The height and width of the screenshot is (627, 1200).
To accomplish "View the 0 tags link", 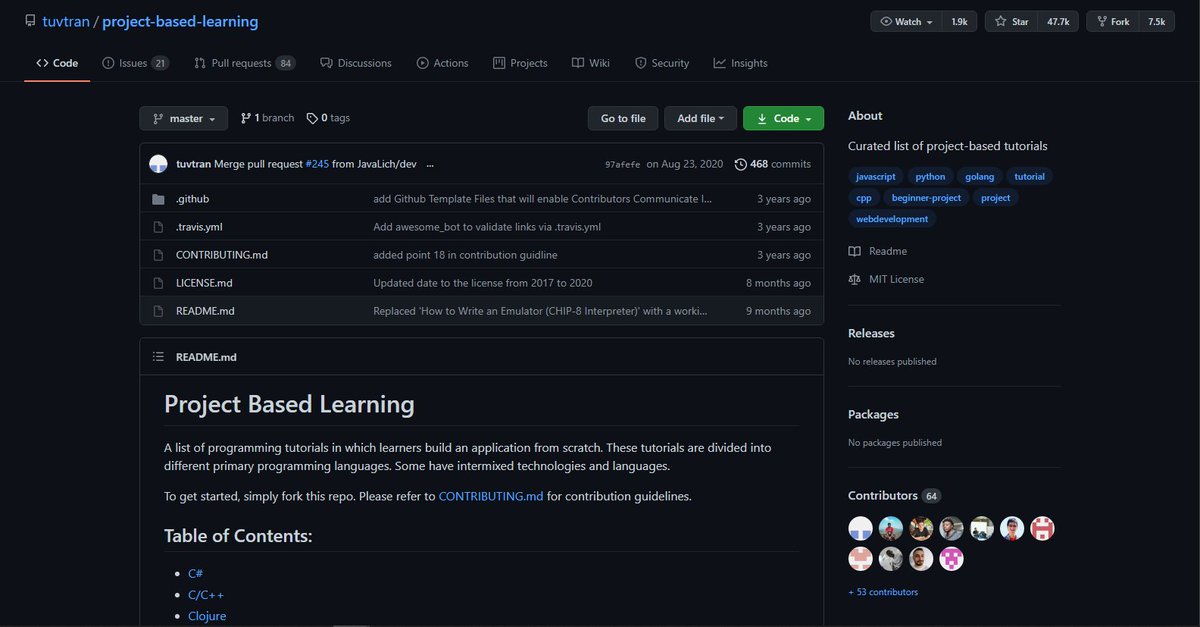I will click(328, 118).
